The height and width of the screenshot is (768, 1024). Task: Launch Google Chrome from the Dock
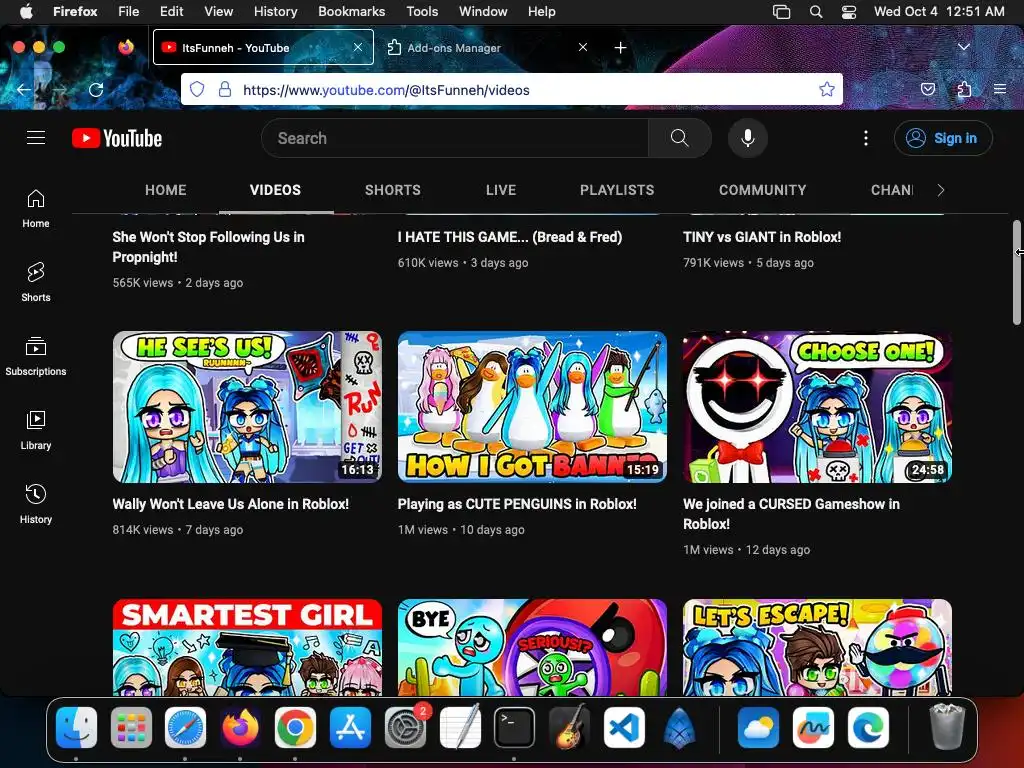tap(295, 728)
